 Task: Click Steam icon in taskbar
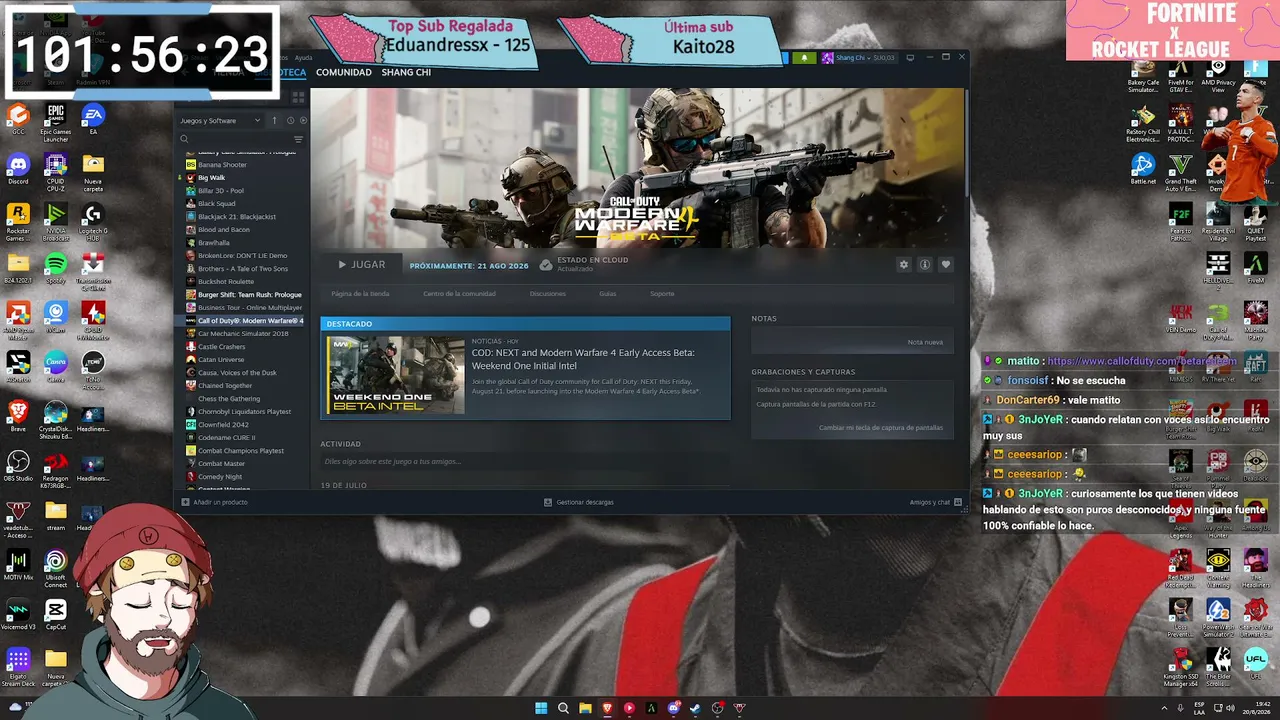click(695, 708)
